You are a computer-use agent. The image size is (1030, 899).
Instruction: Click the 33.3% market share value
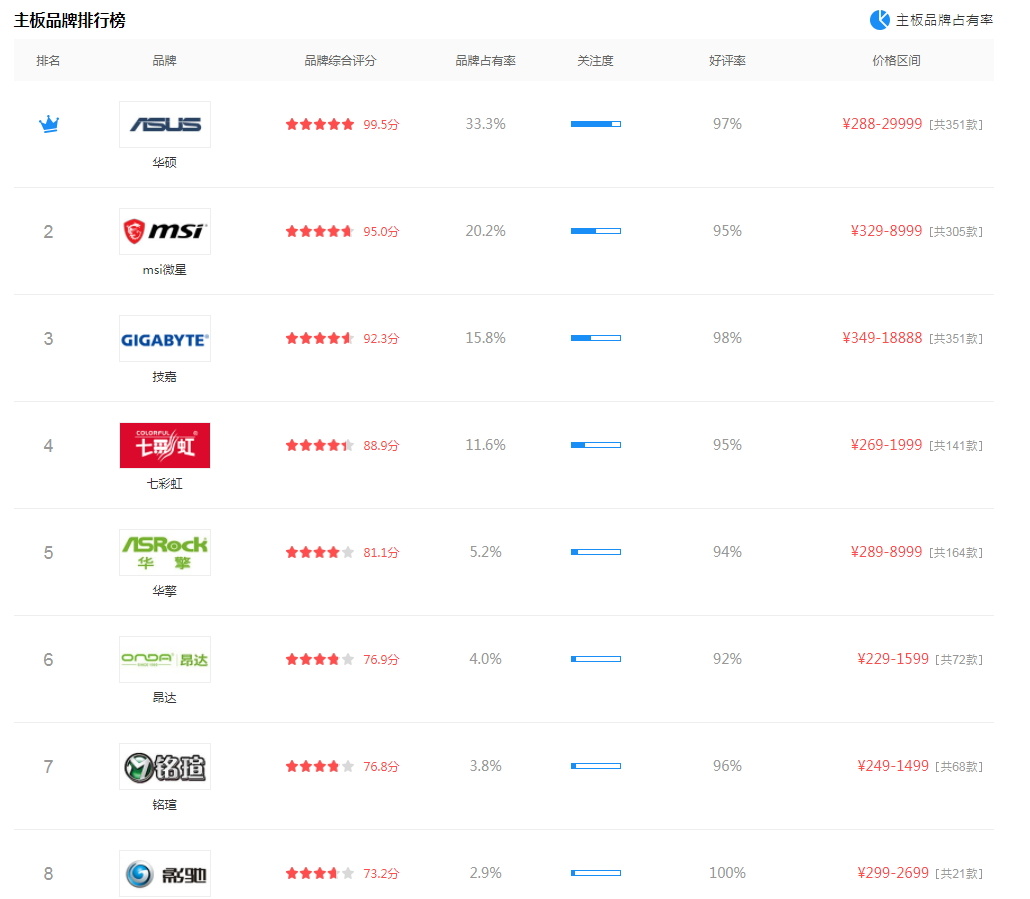click(485, 124)
